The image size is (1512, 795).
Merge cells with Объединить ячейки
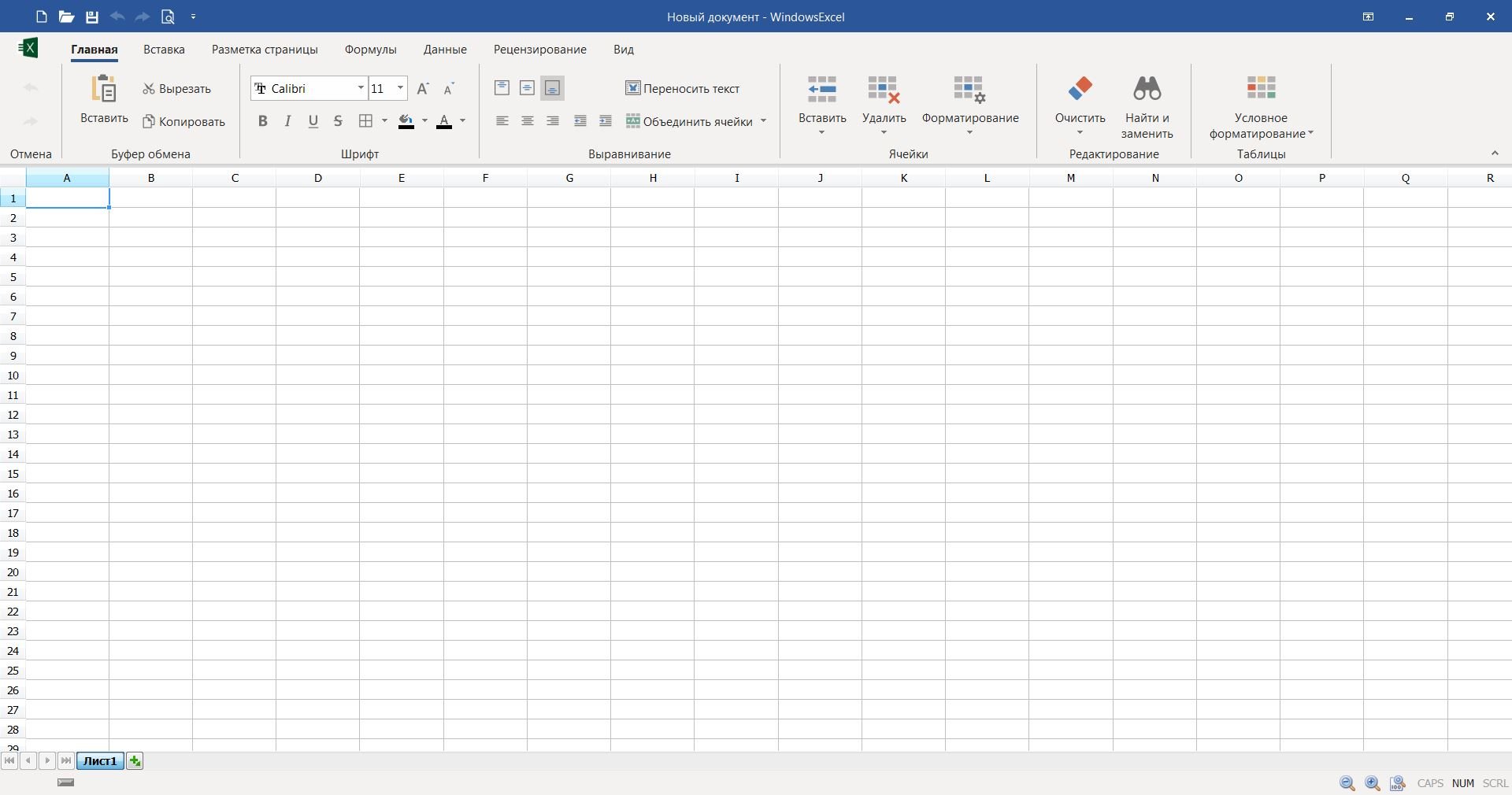(x=689, y=122)
